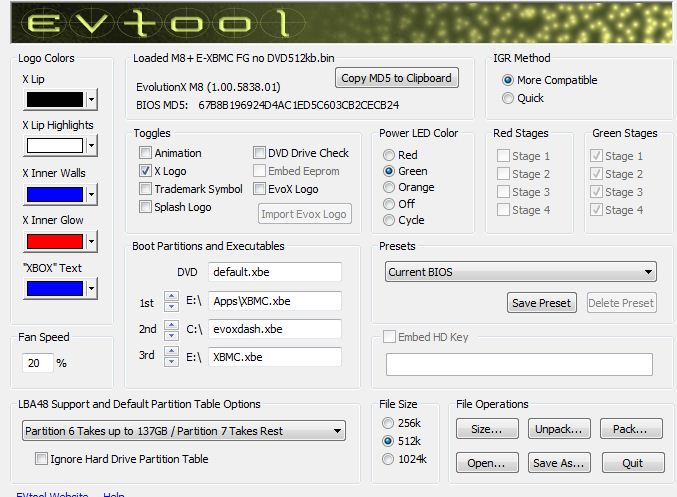Screen dimensions: 677x497
Task: Increase the 1st boot partition spinner up
Action: (x=171, y=296)
